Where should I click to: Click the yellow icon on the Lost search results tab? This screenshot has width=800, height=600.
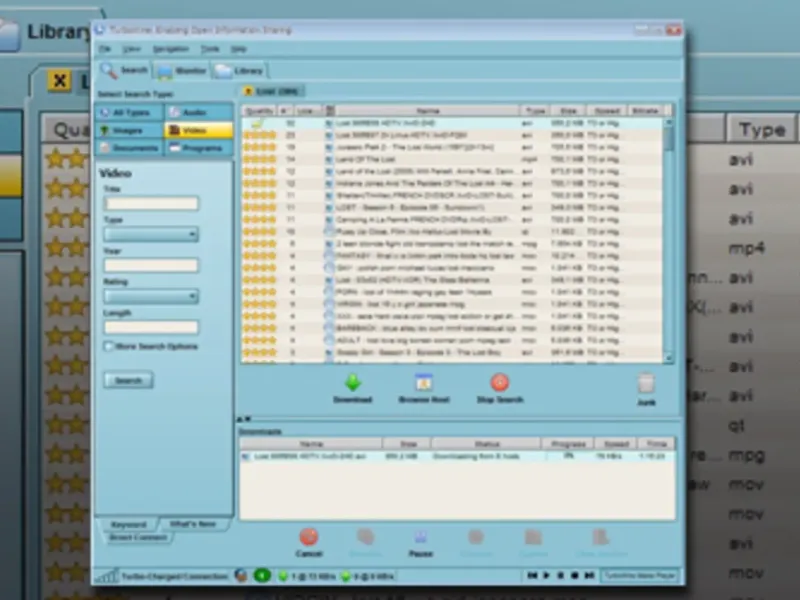[x=248, y=91]
